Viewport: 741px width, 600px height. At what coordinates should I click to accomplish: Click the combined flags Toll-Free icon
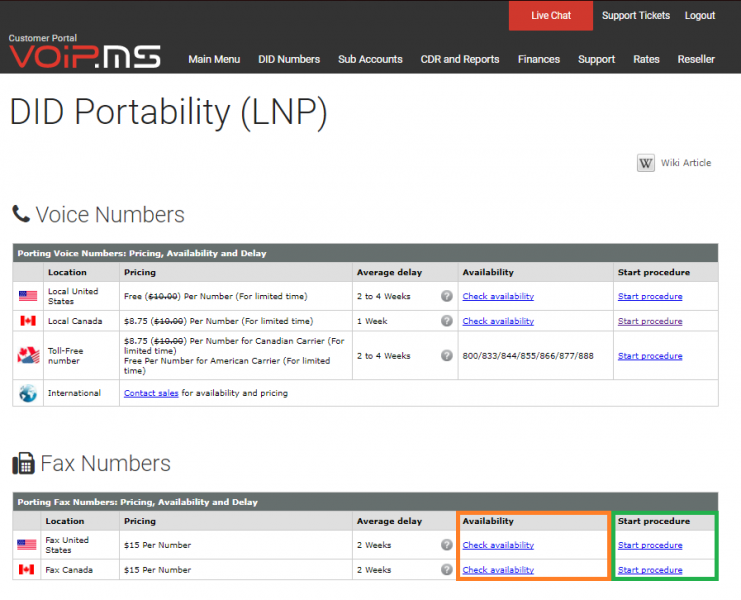click(x=28, y=355)
